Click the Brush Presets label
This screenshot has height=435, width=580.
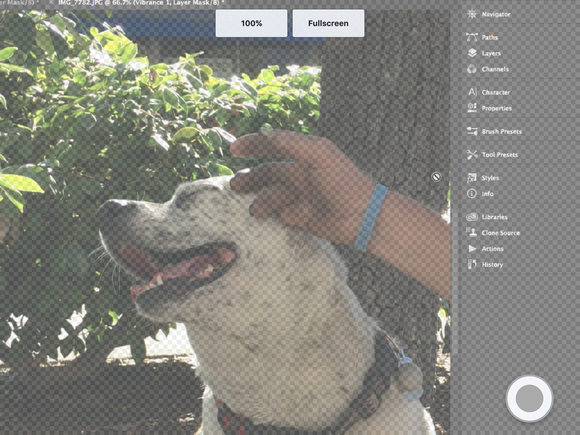click(502, 132)
